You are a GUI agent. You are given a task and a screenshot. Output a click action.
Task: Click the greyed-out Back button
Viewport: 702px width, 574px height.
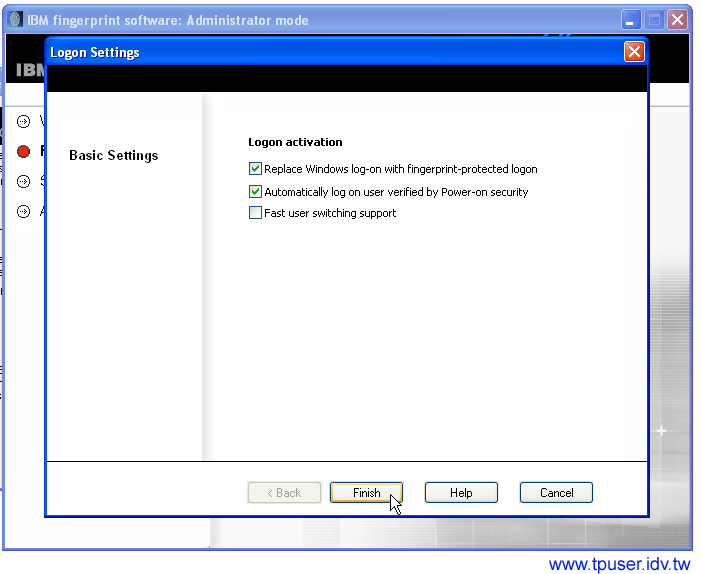pyautogui.click(x=284, y=493)
